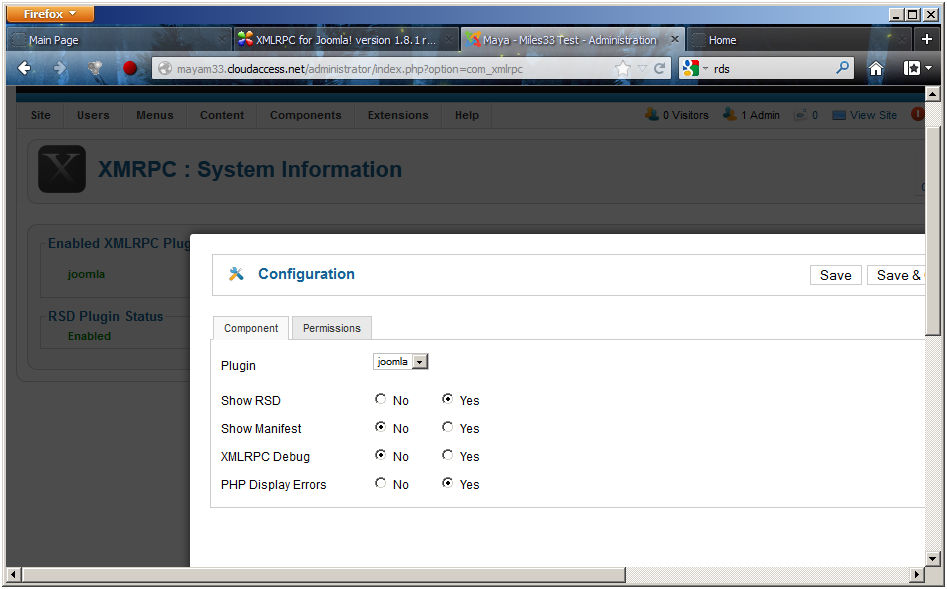Go back with the browser Back arrow
The image size is (947, 589).
click(24, 68)
